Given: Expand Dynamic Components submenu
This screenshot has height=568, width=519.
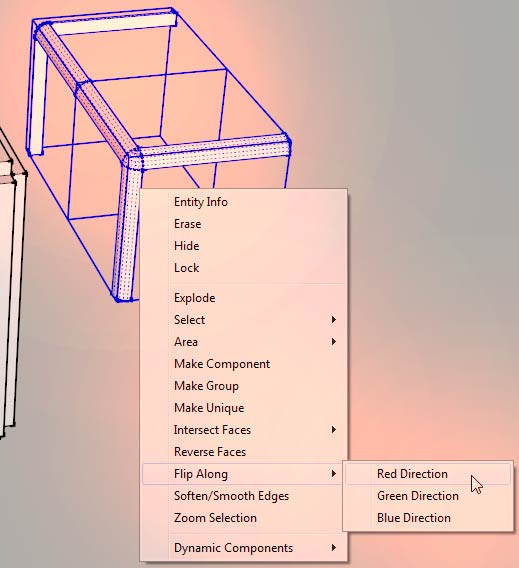Looking at the screenshot, I should click(x=243, y=548).
